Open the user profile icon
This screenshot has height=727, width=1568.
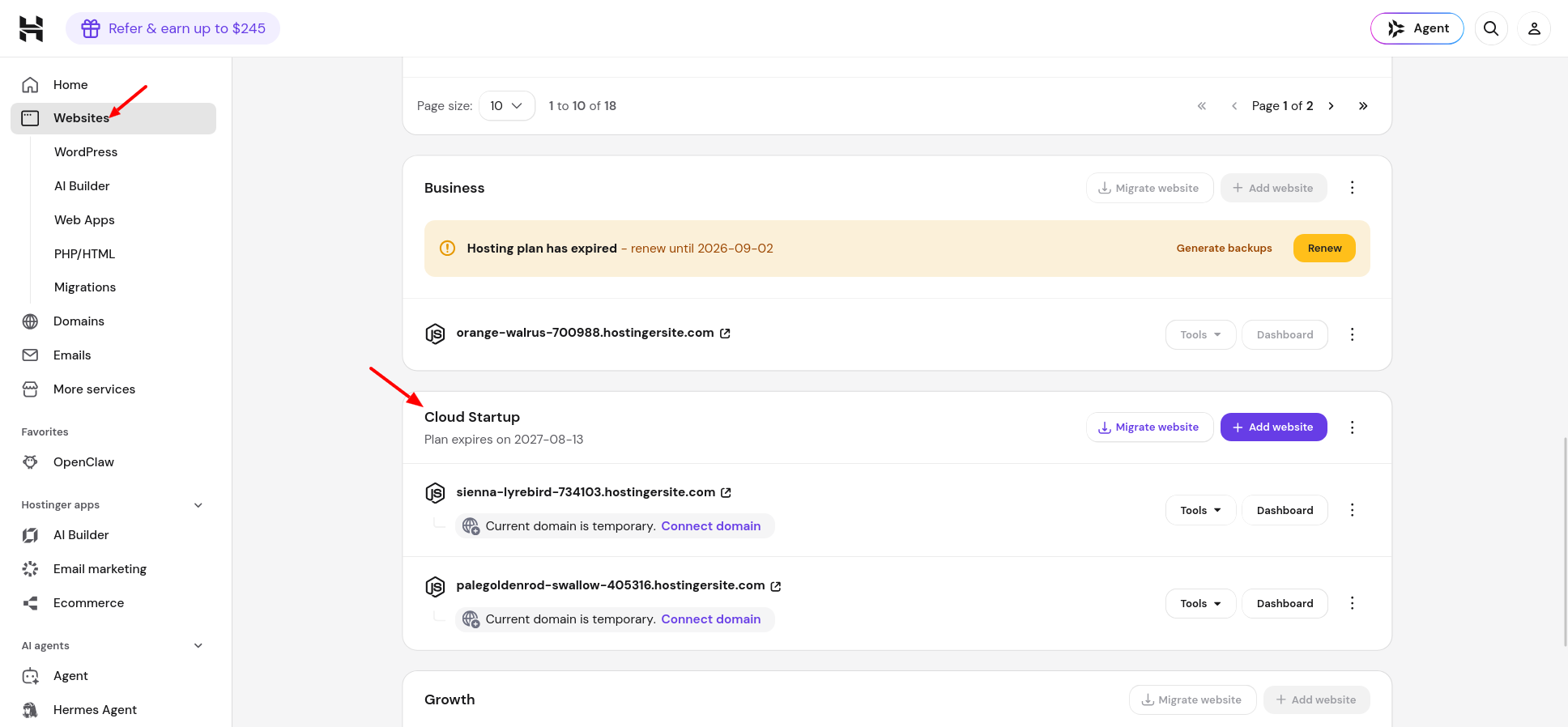1534,28
